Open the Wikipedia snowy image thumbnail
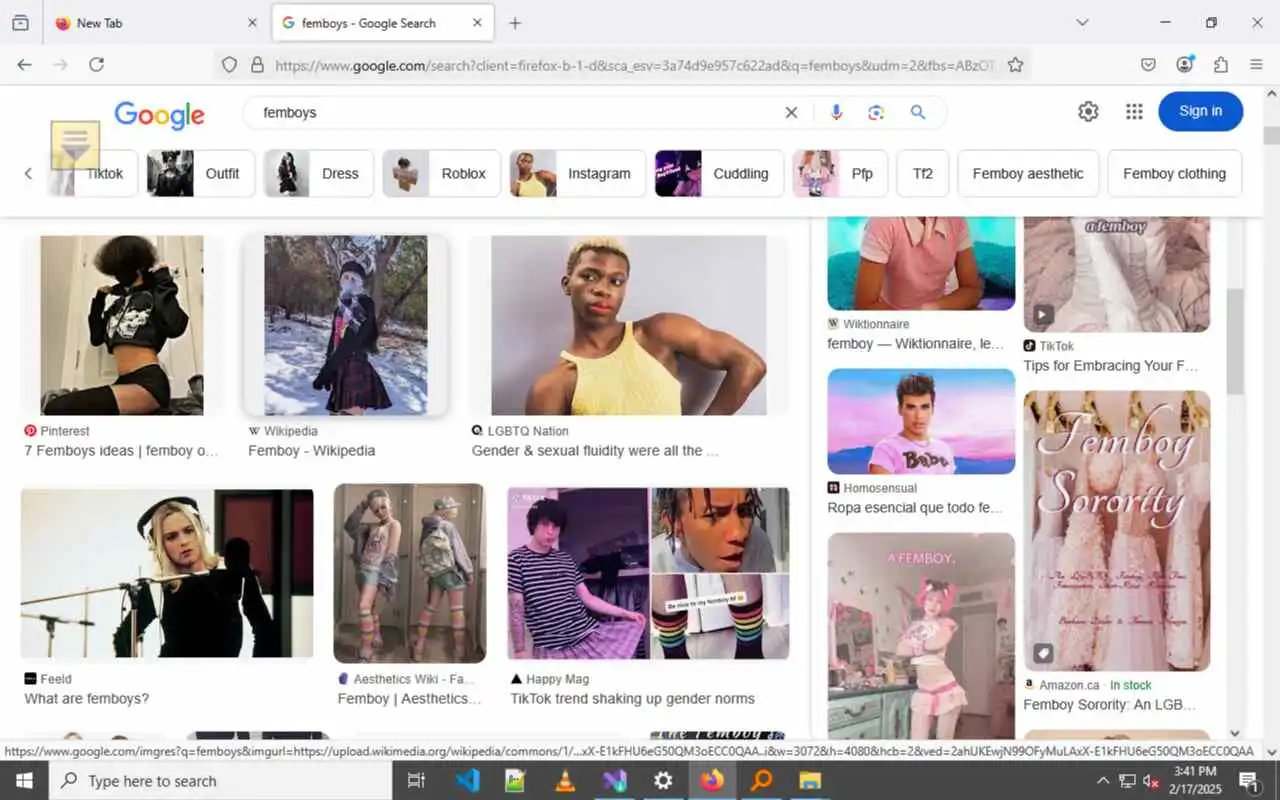This screenshot has width=1280, height=800. [x=346, y=325]
